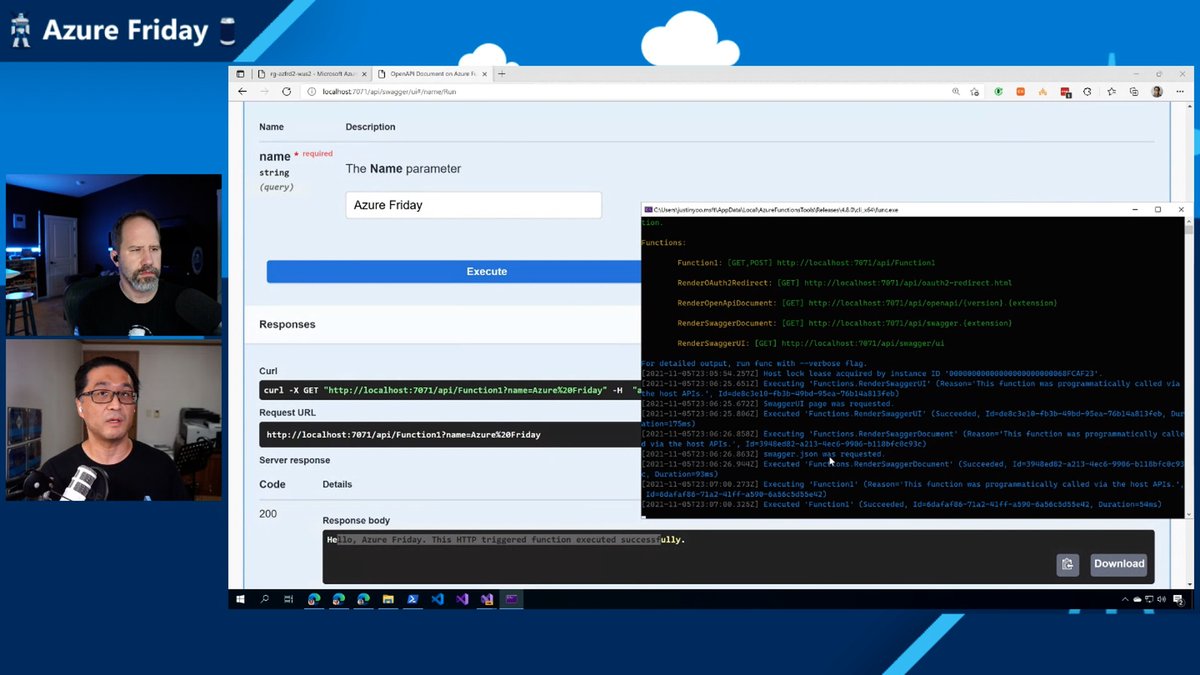Click the browser Refresh icon
The width and height of the screenshot is (1200, 675).
point(286,91)
